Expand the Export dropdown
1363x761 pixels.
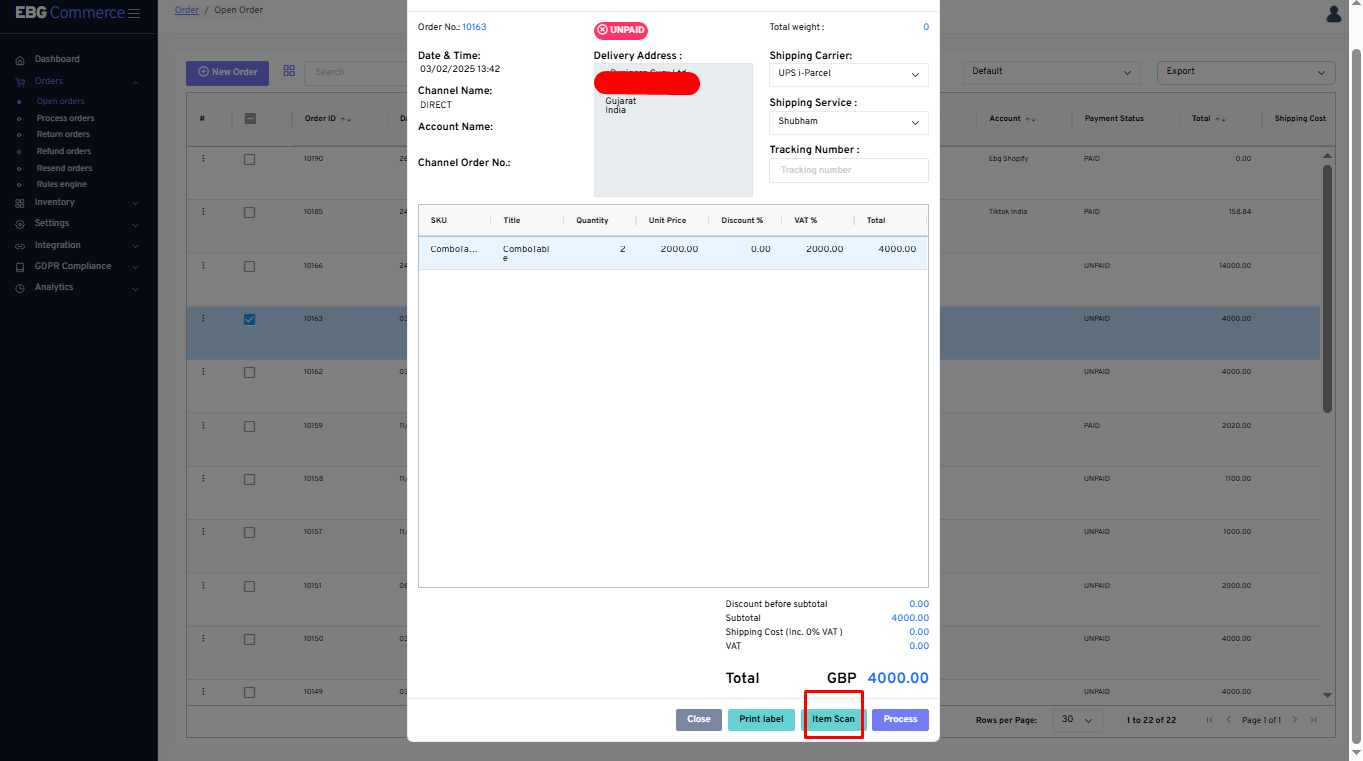1245,72
